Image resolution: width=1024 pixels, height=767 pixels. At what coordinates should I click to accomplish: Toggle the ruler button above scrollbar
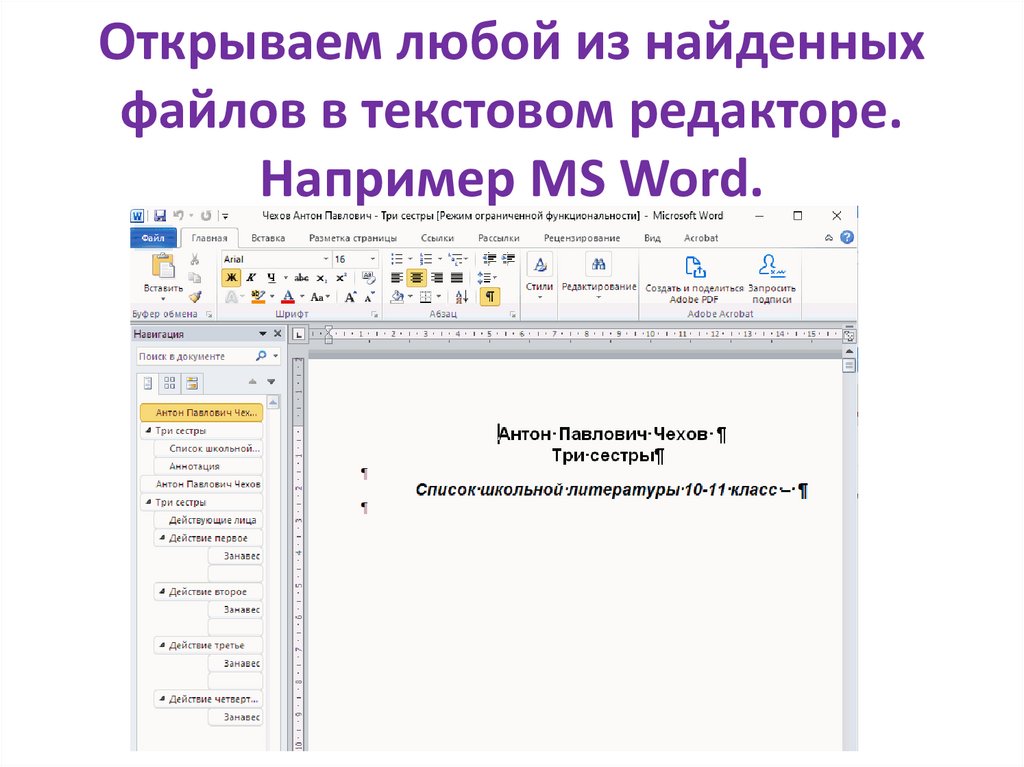(849, 336)
